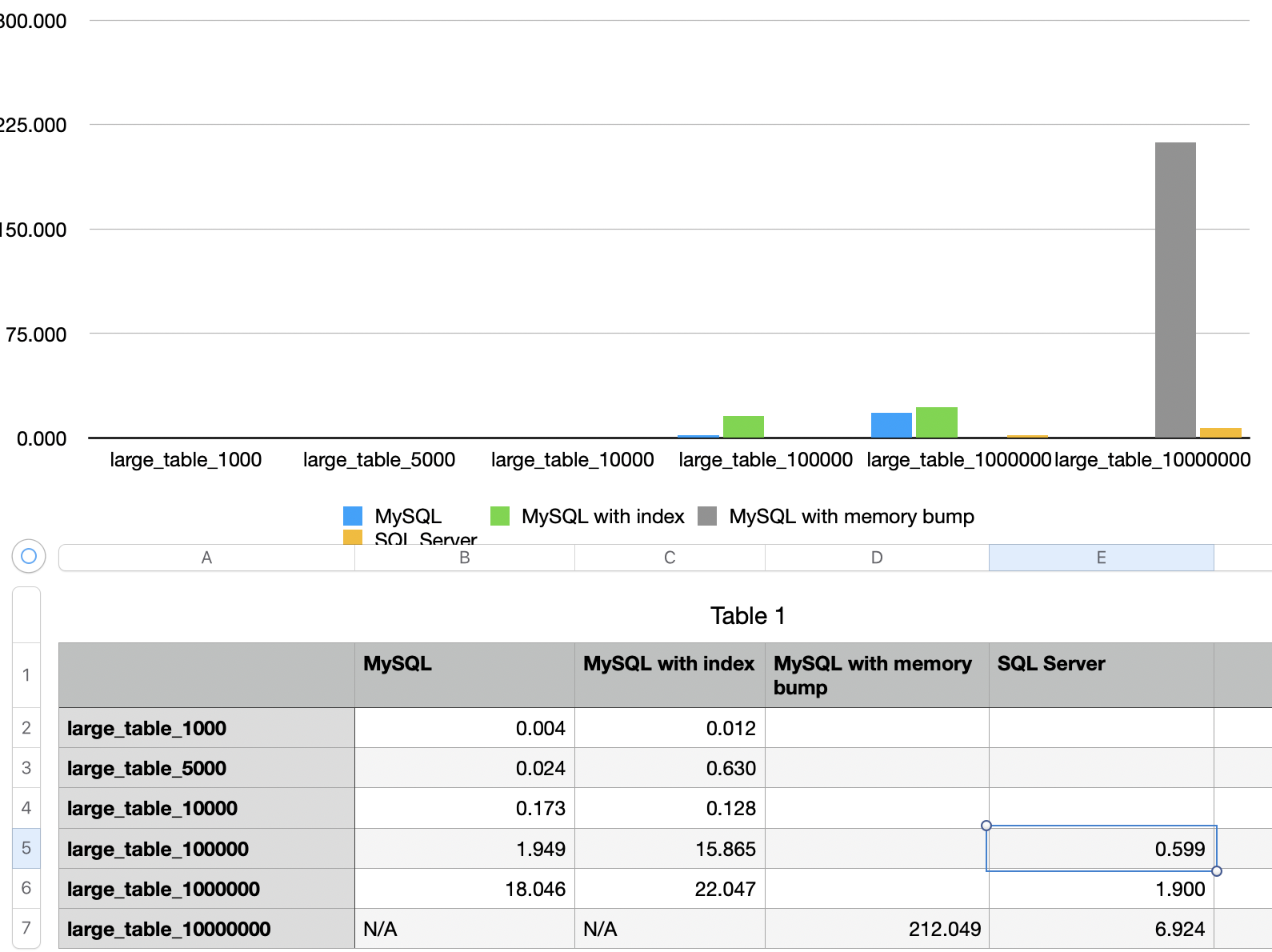Viewport: 1272px width, 952px height.
Task: Select row 3 header
Action: pyautogui.click(x=26, y=768)
